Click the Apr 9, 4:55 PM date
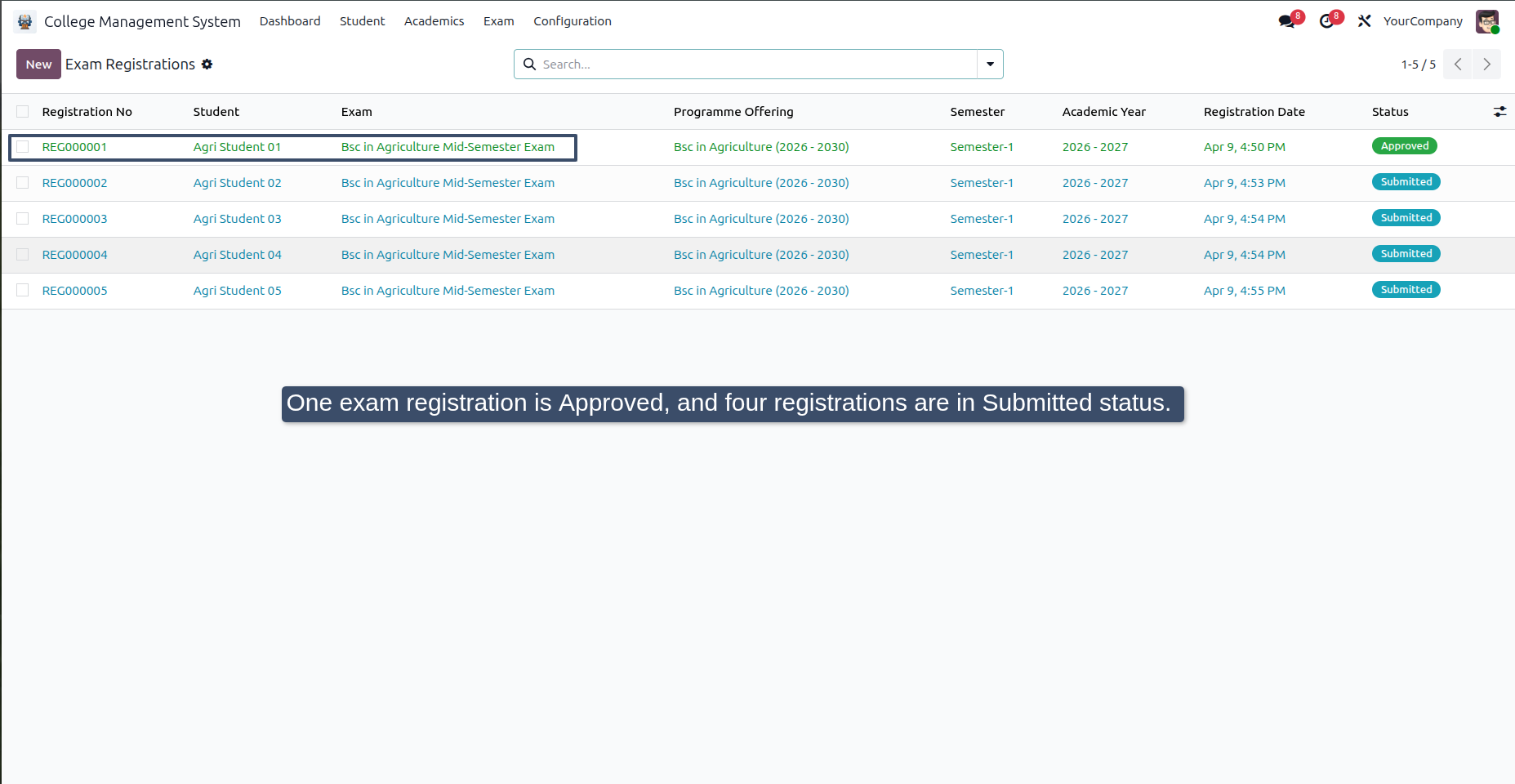Screen dimensions: 1515x784 [1244, 291]
